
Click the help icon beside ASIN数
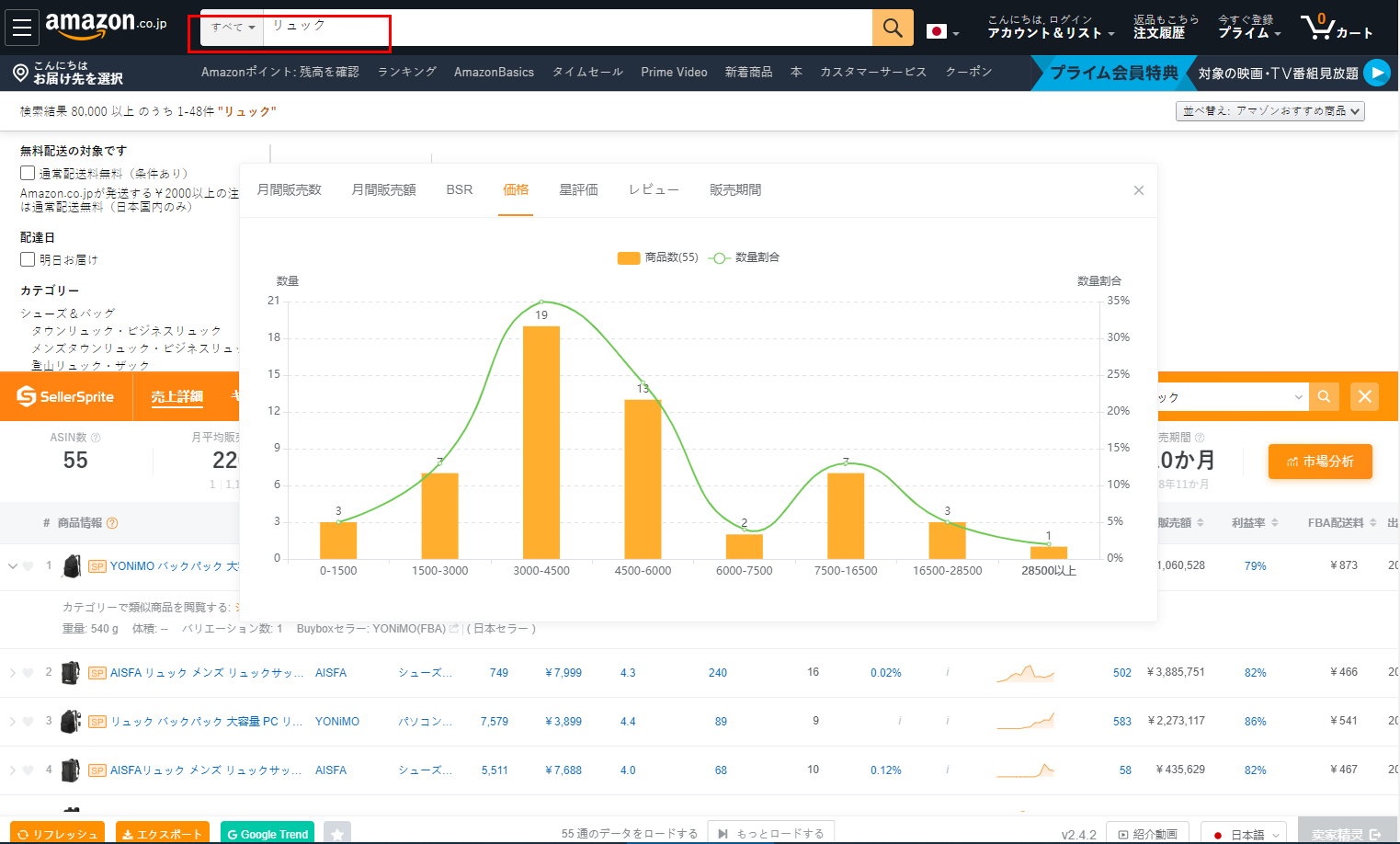[x=96, y=438]
